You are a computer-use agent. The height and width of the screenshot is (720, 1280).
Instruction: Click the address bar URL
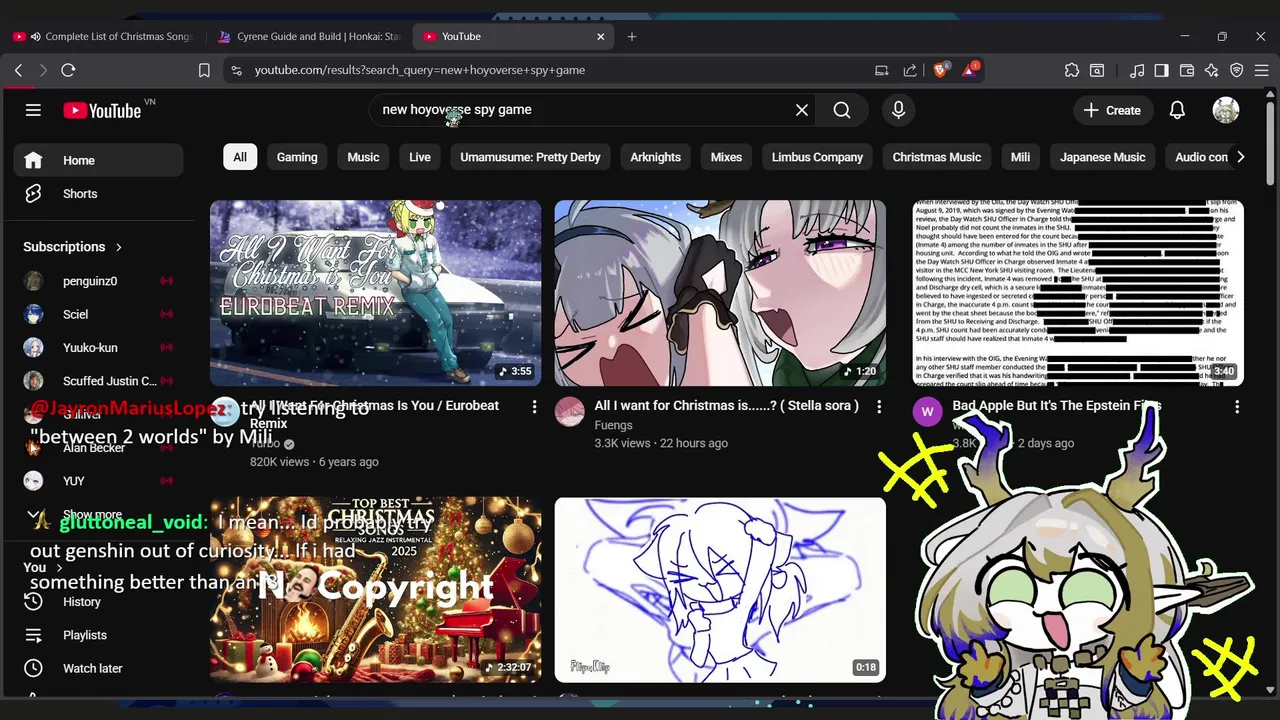(x=420, y=70)
